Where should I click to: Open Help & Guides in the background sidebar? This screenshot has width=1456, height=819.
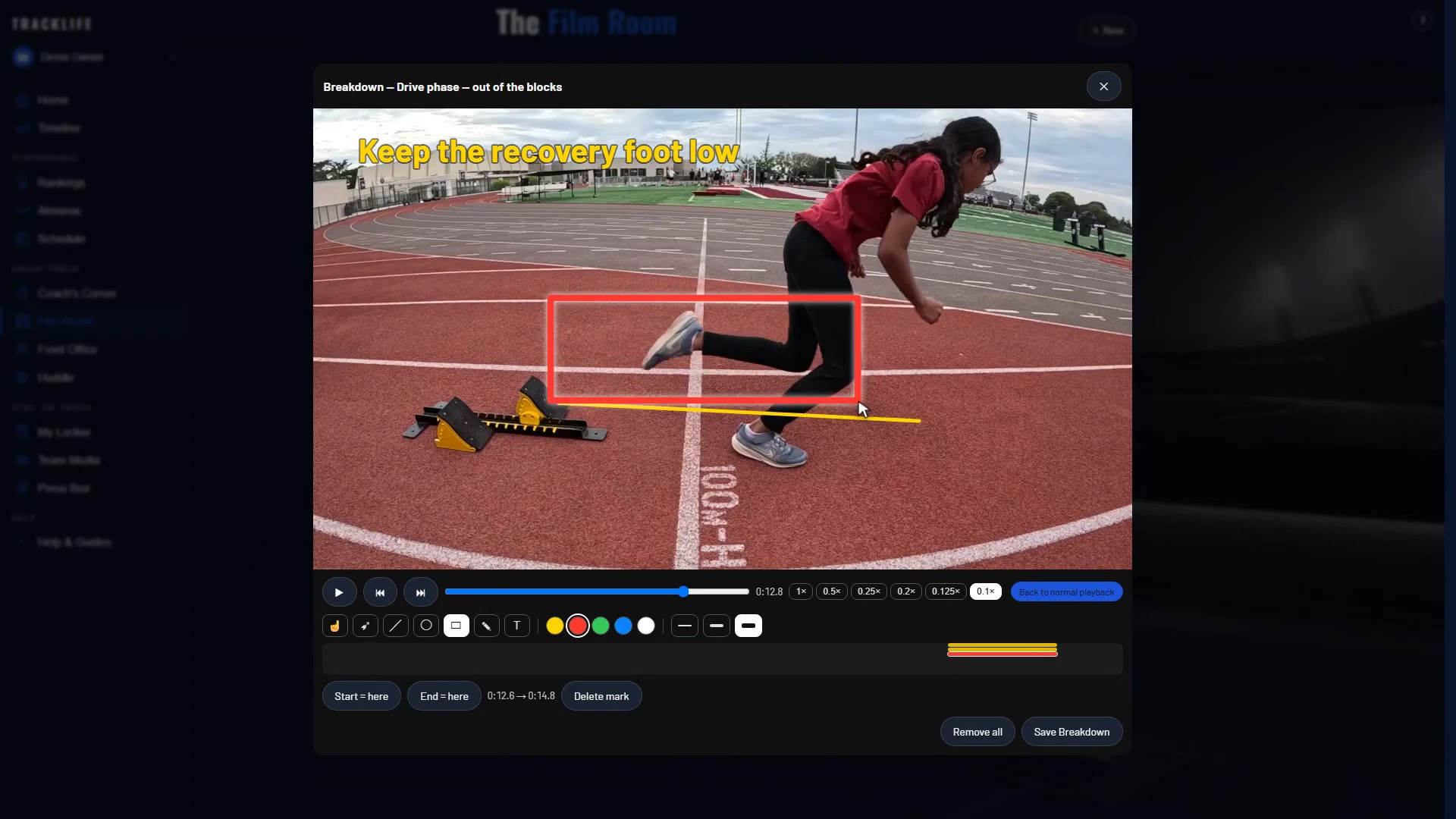coord(74,542)
